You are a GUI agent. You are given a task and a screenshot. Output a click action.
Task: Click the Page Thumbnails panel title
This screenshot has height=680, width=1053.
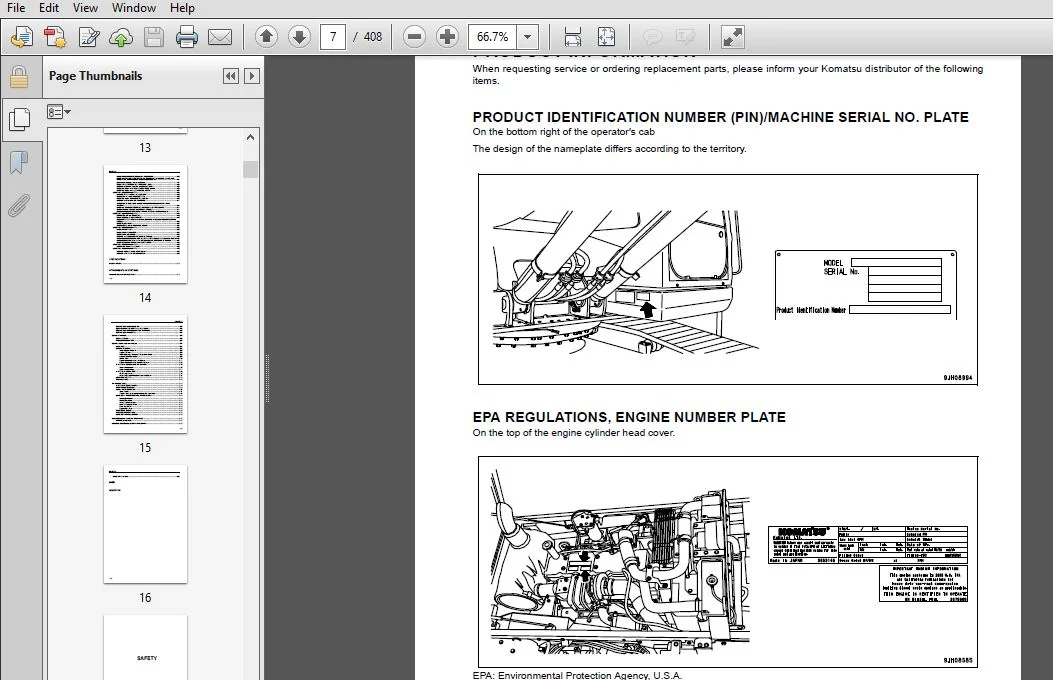95,76
